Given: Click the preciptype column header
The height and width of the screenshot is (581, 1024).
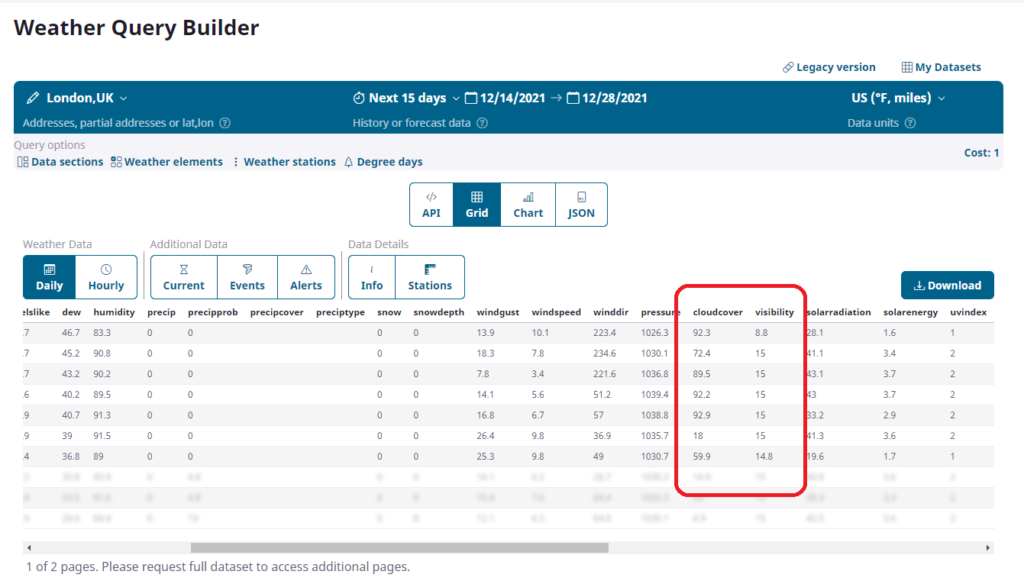Looking at the screenshot, I should pos(340,312).
